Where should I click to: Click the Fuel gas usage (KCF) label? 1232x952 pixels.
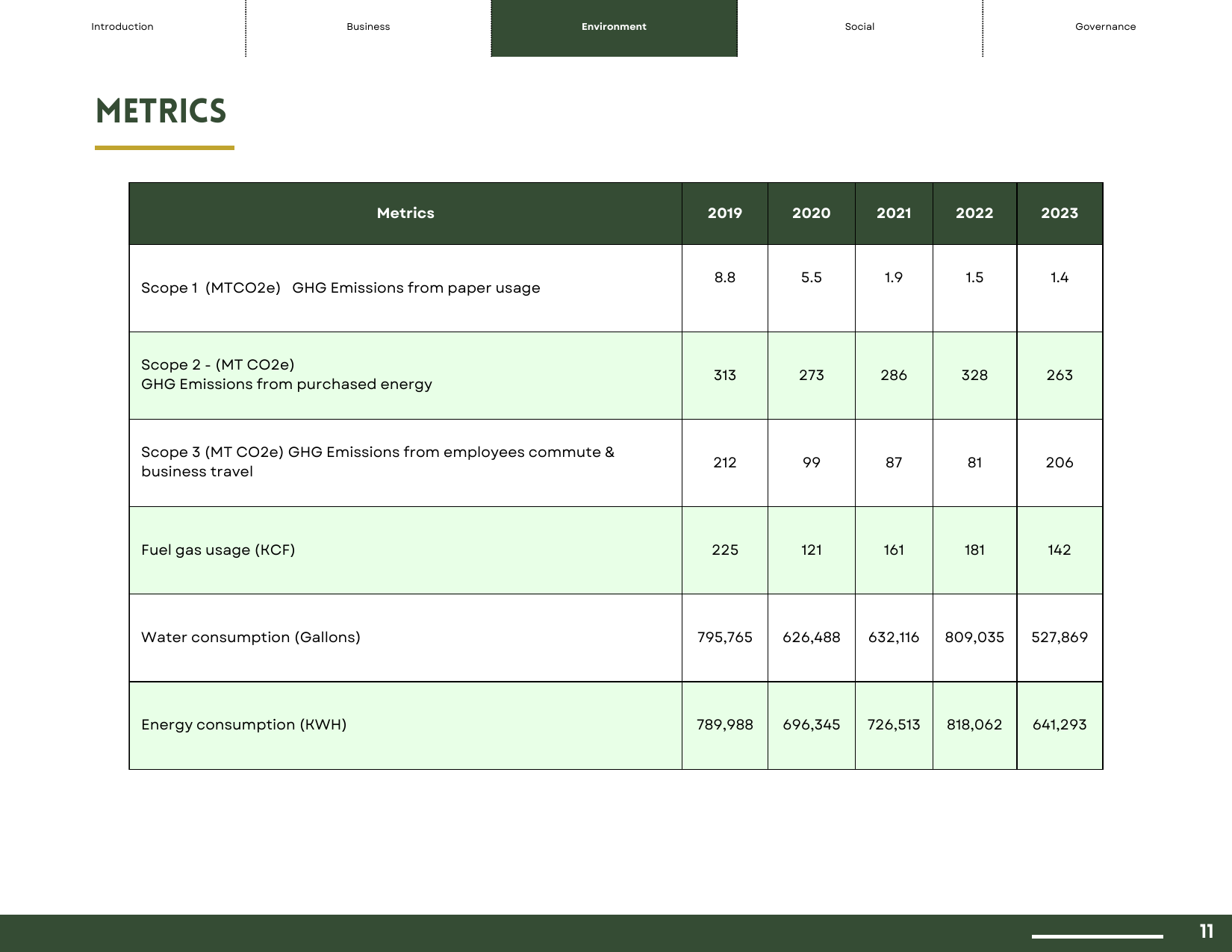218,550
